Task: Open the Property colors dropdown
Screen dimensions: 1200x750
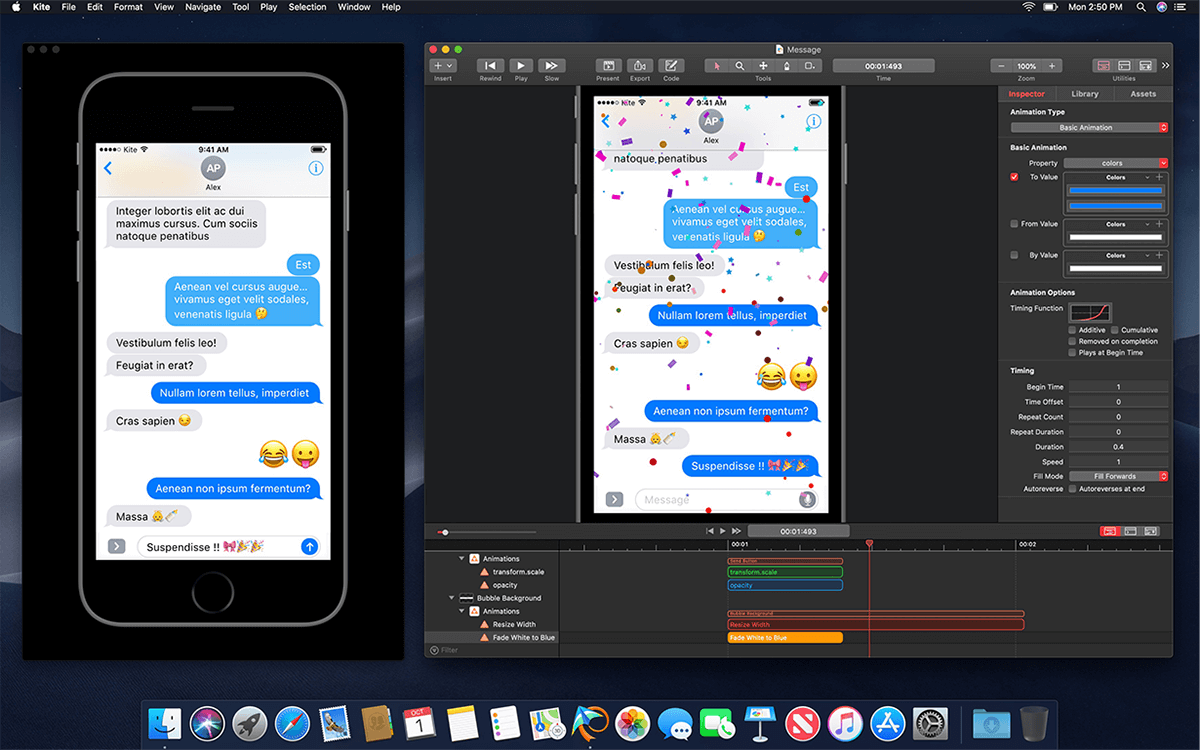Action: [1116, 163]
